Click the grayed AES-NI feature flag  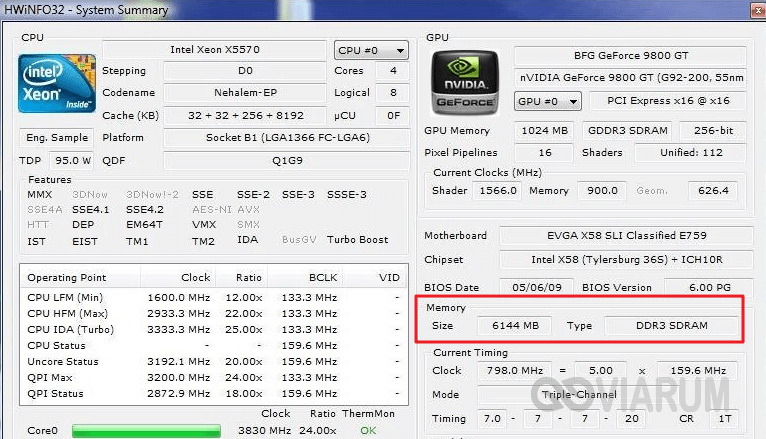tap(212, 210)
